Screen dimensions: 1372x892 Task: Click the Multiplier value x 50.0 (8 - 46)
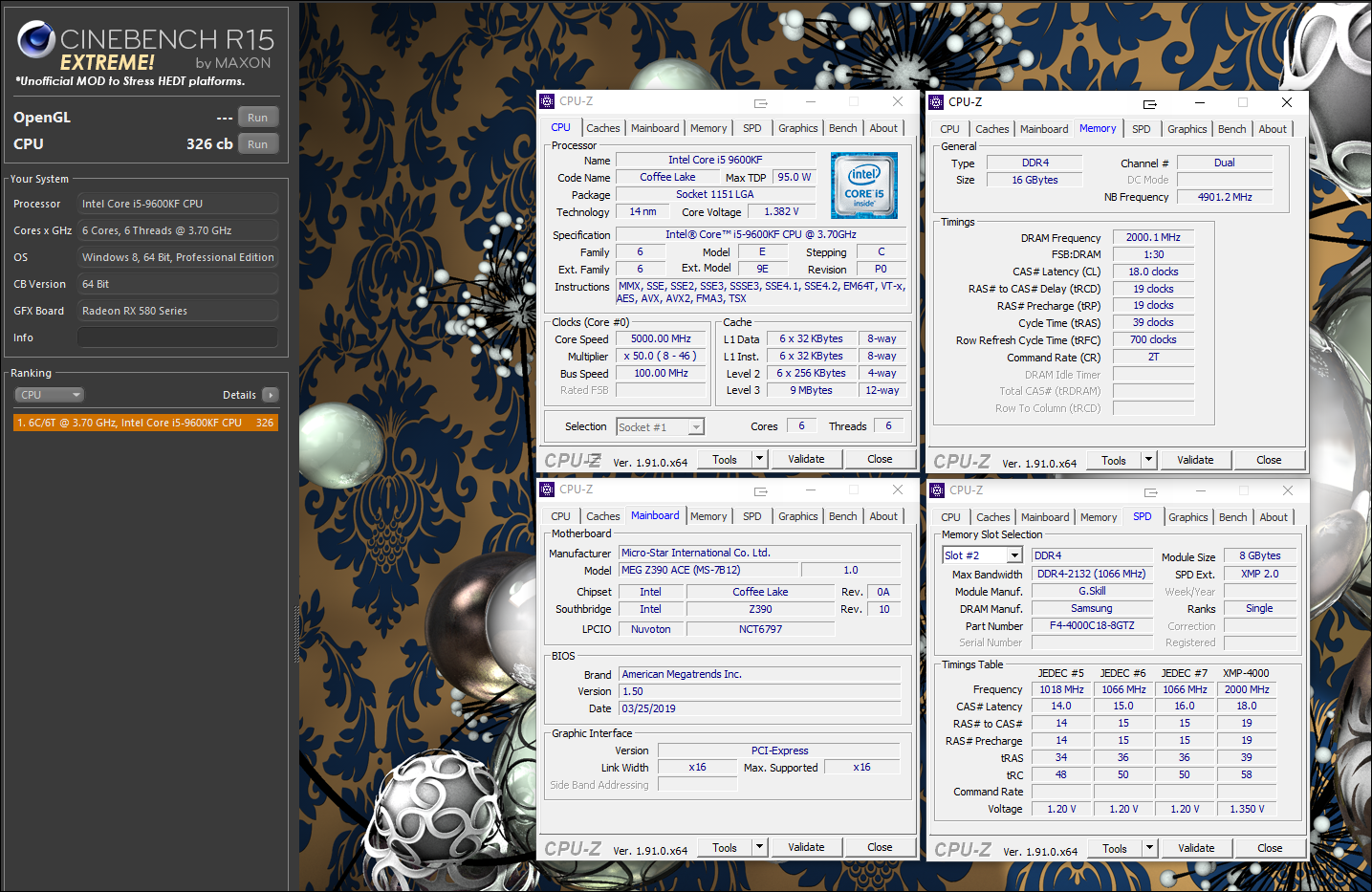(661, 356)
